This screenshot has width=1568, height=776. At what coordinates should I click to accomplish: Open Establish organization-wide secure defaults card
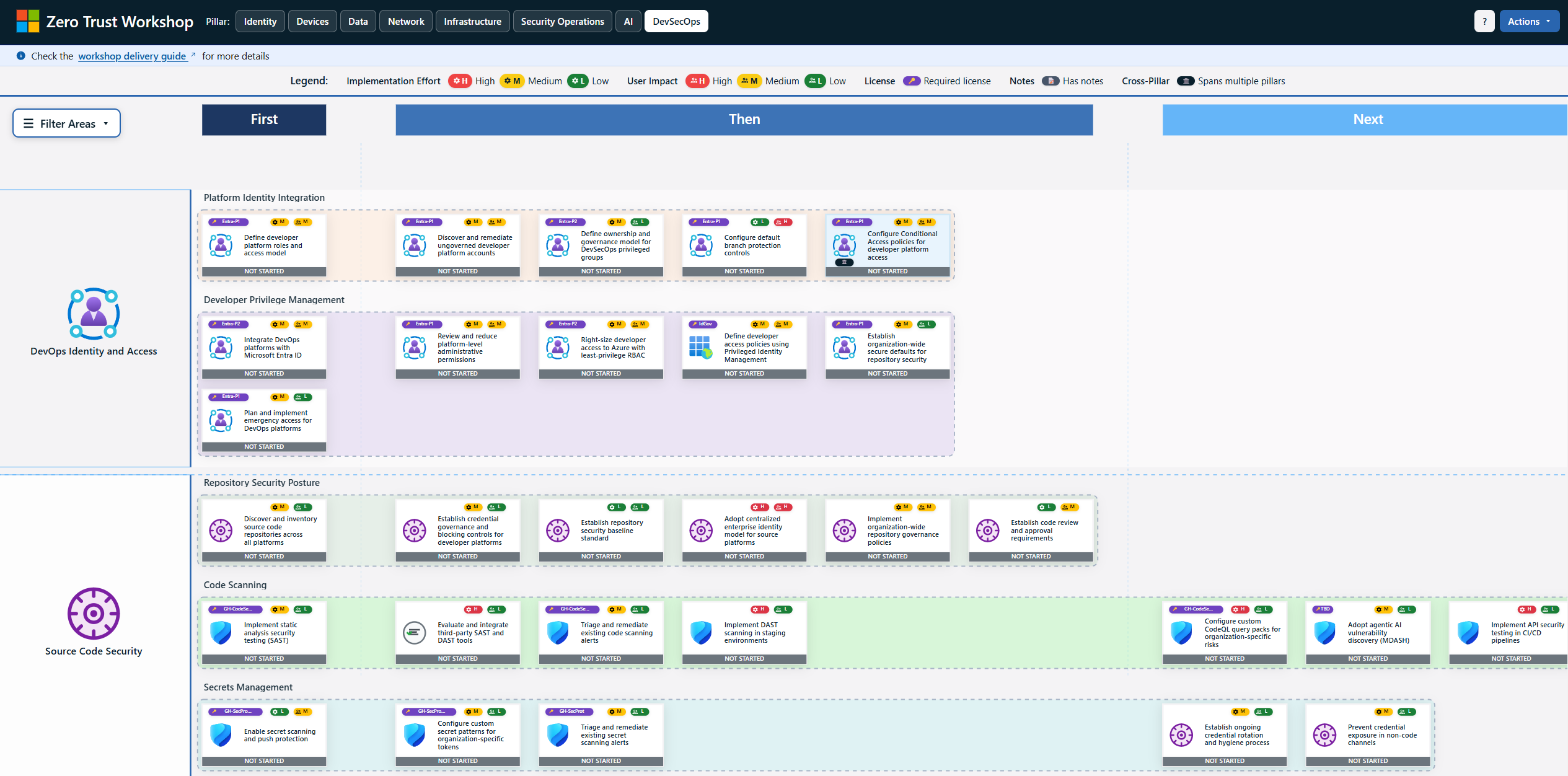888,348
